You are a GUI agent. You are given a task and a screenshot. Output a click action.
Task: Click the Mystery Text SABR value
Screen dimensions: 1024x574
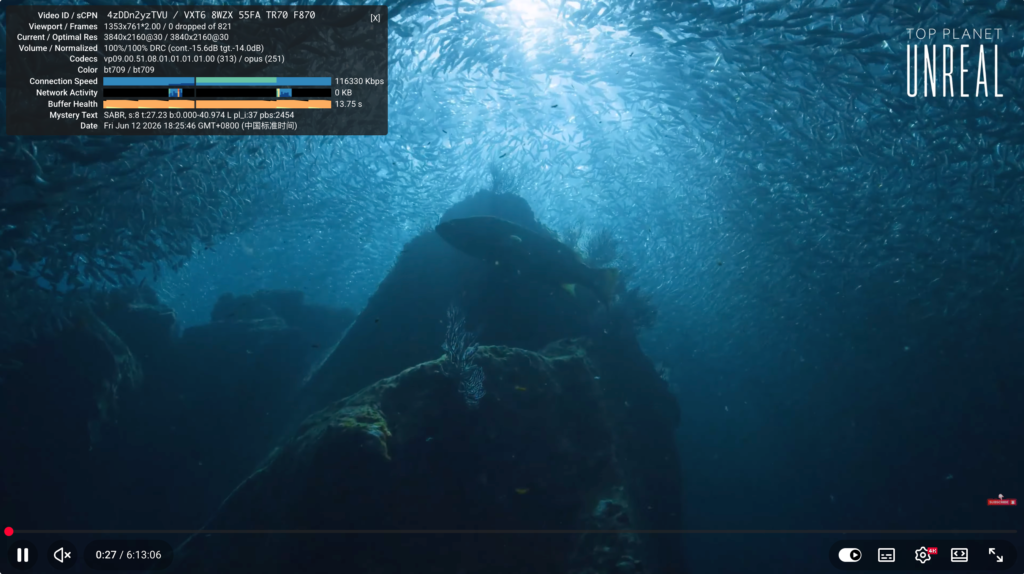199,115
